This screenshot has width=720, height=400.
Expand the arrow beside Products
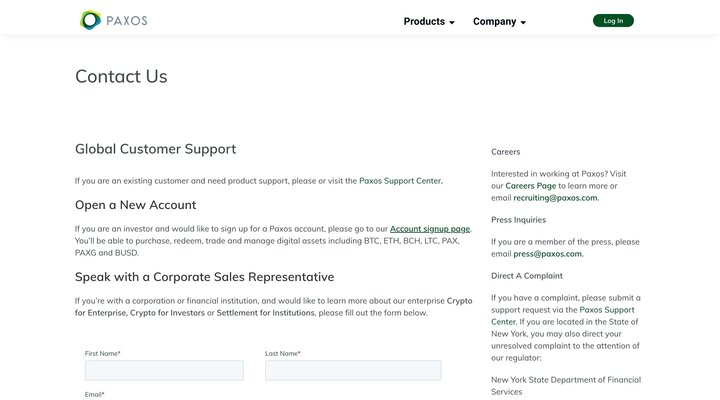coord(452,22)
